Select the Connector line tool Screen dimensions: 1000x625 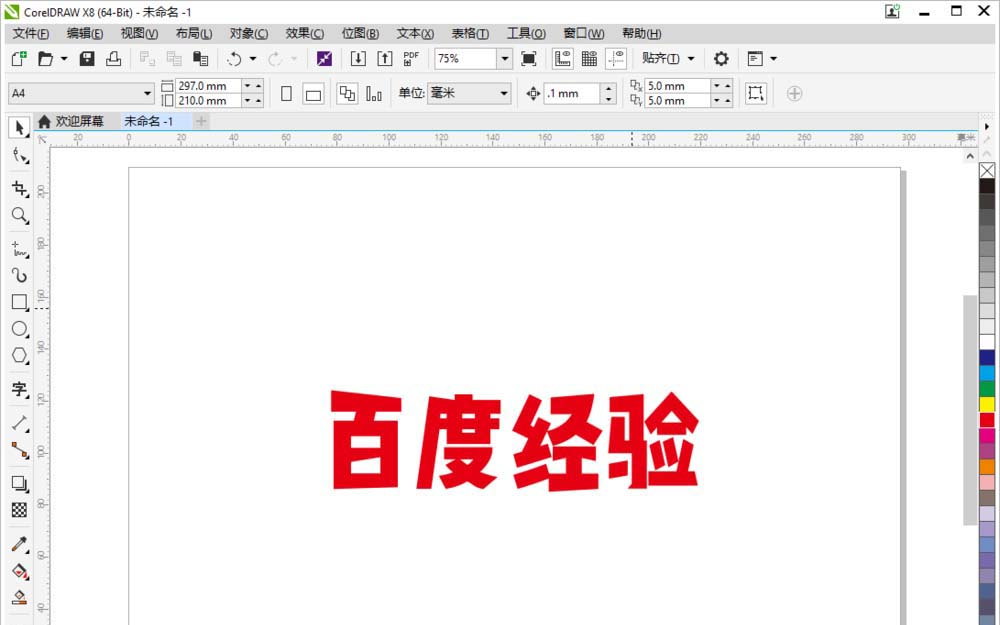click(19, 450)
